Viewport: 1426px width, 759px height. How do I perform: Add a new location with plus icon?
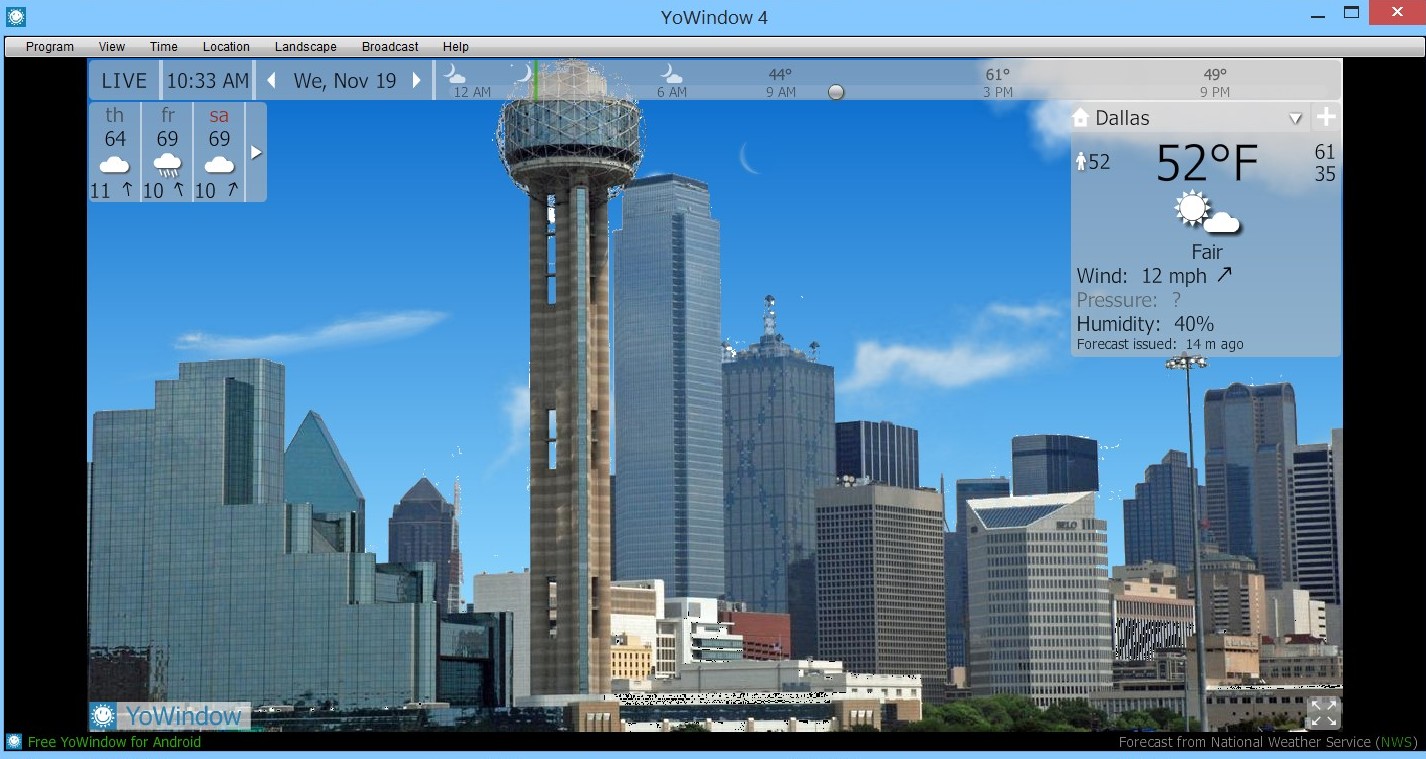tap(1325, 118)
